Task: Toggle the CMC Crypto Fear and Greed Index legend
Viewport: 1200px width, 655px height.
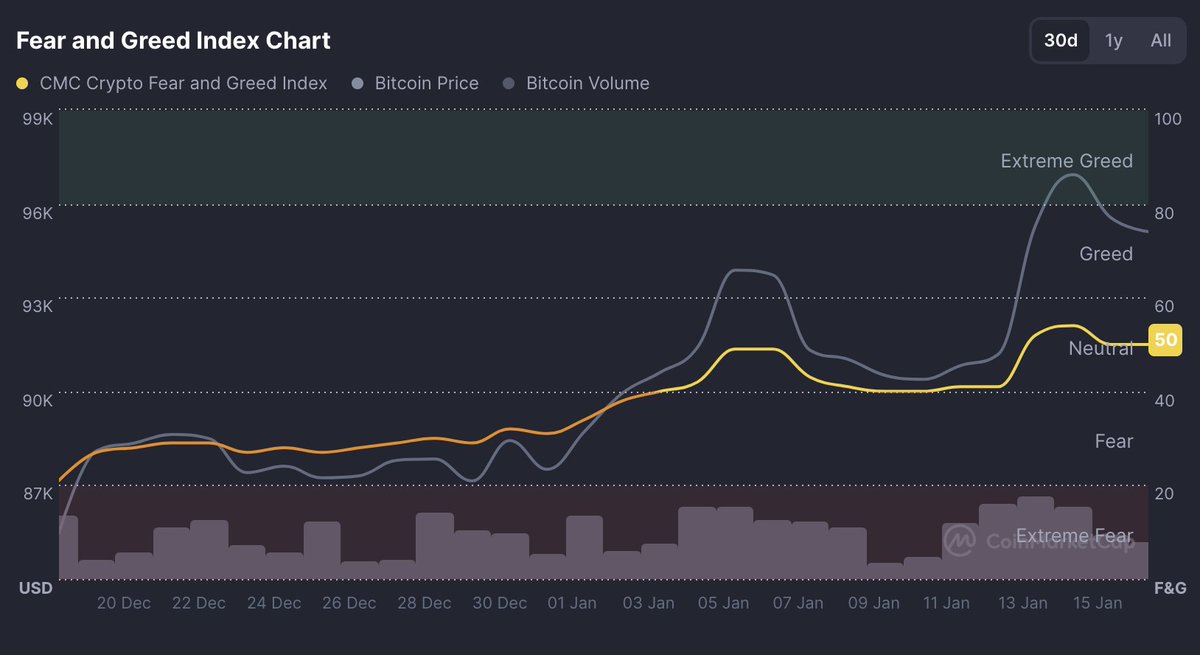Action: coord(183,84)
